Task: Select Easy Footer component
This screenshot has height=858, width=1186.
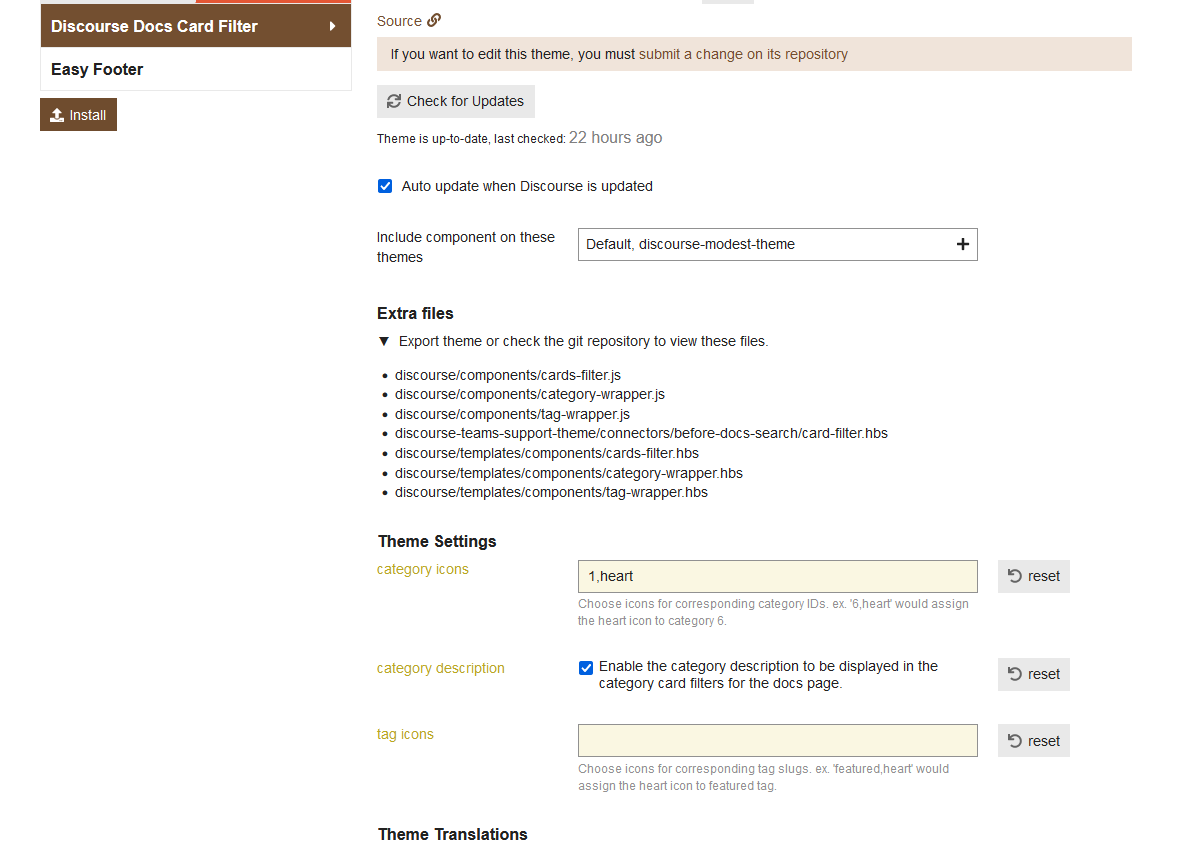Action: 196,70
